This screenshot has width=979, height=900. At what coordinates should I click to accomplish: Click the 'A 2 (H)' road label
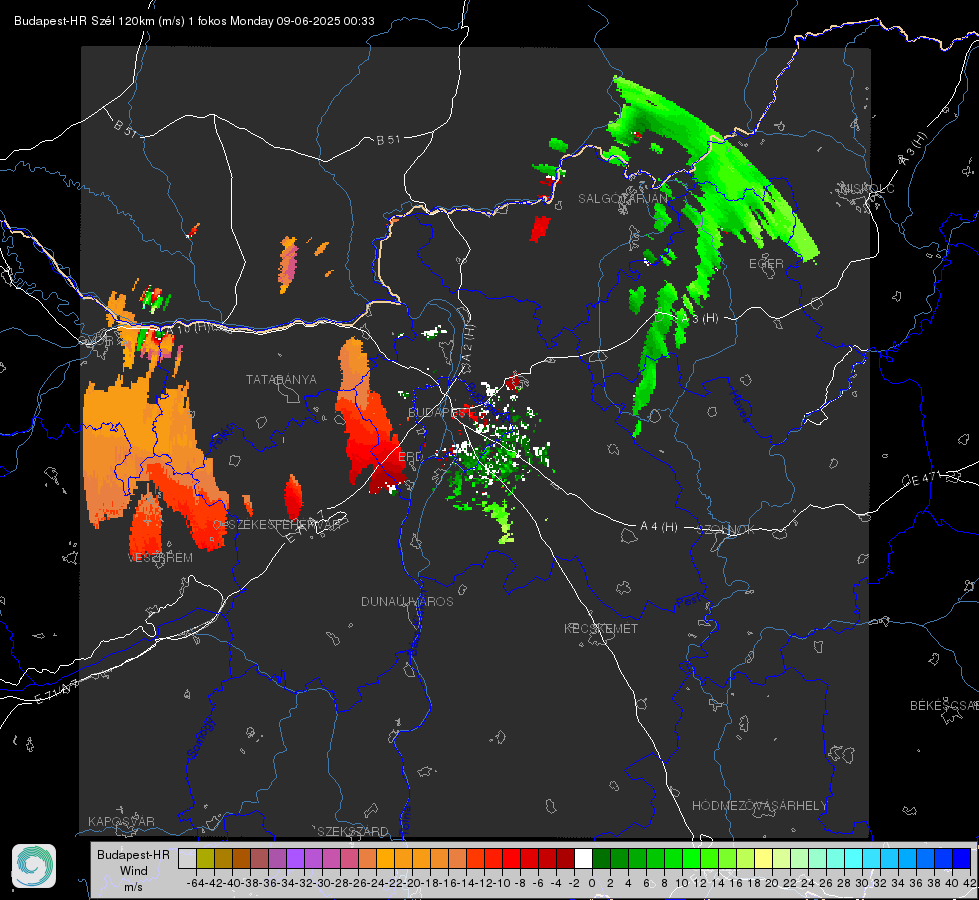pos(468,342)
